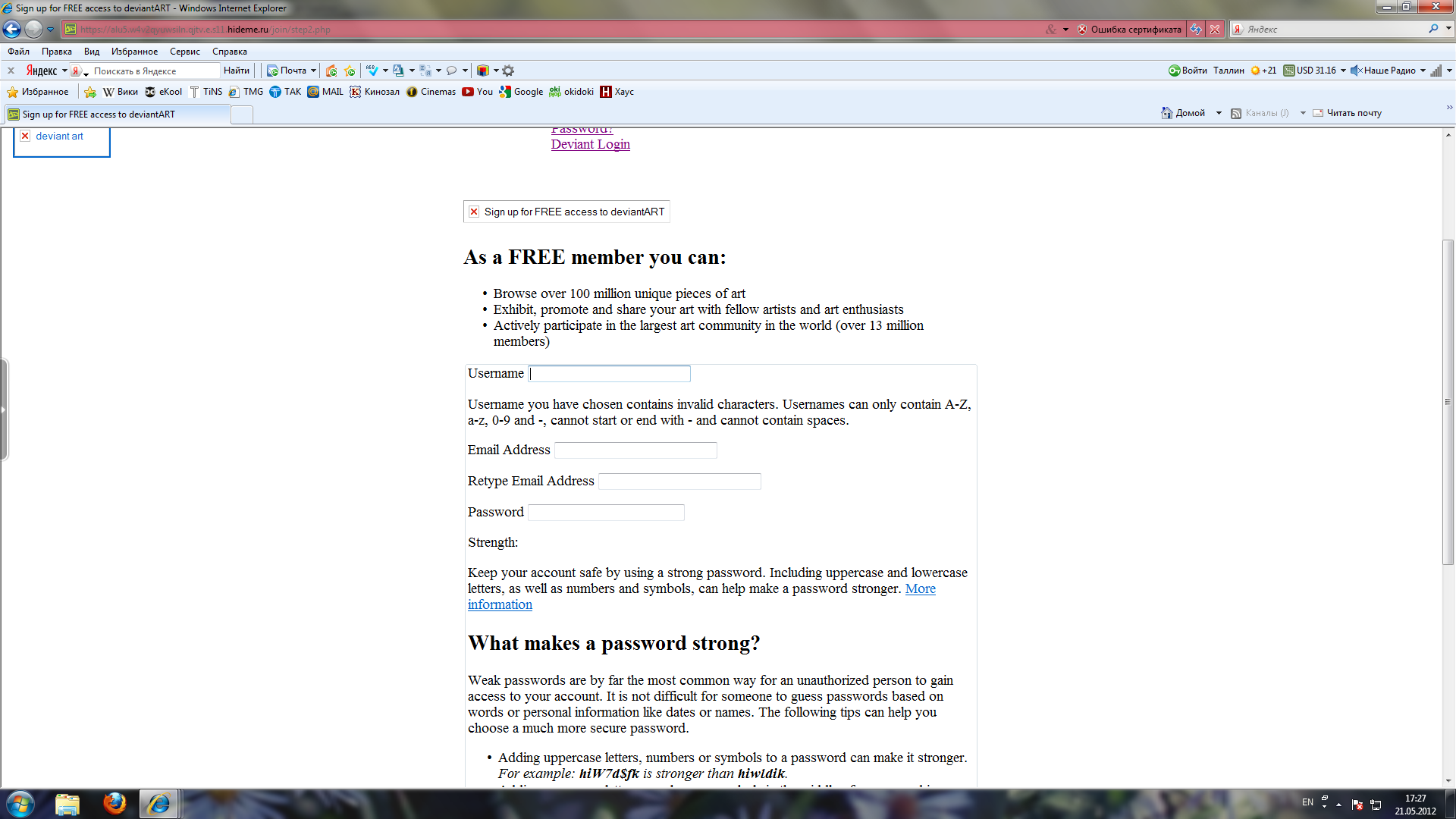Click the Forward navigation arrow

click(33, 29)
